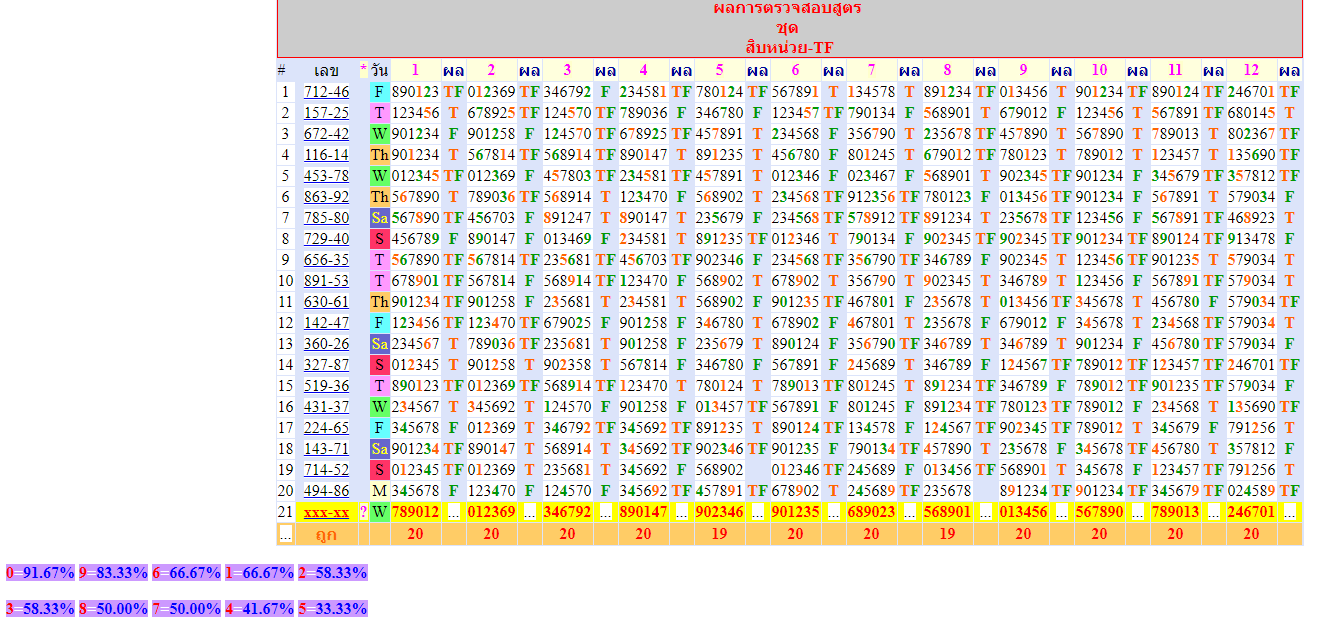
Task: Click formula column header 9
Action: tap(1023, 71)
